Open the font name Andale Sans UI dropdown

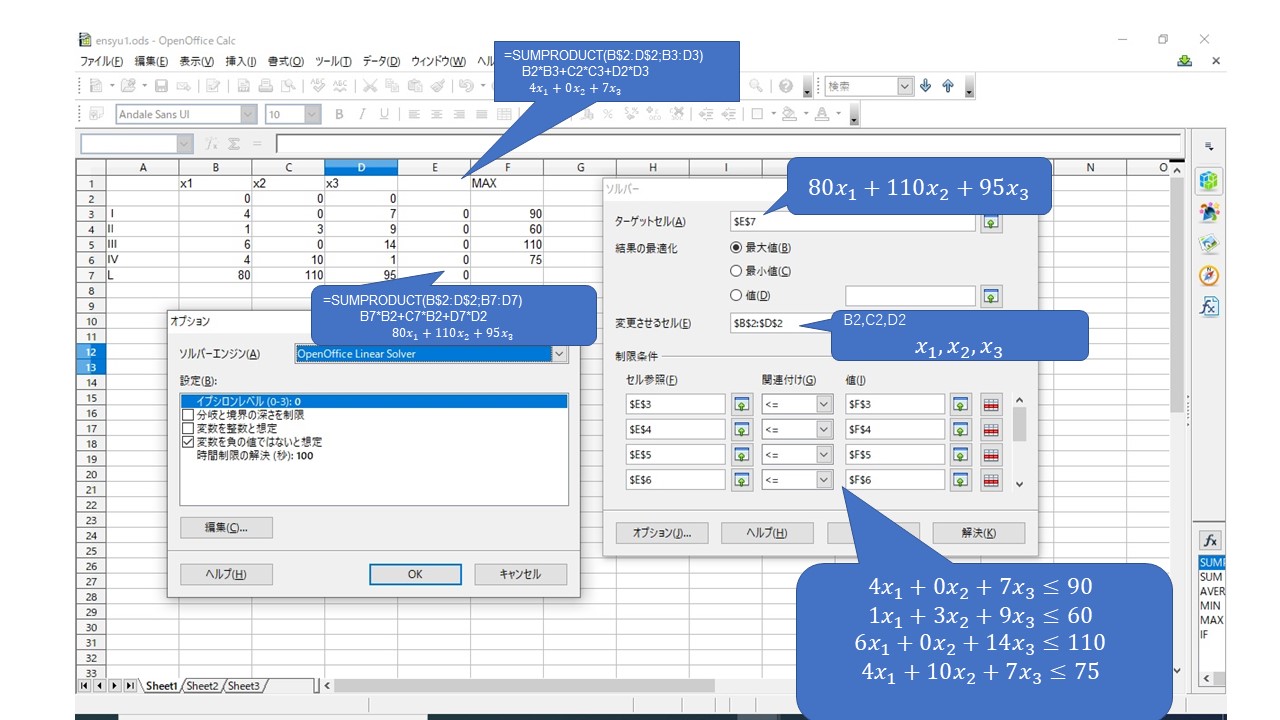[247, 115]
